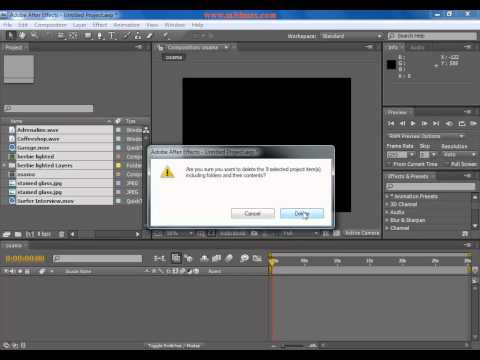480x360 pixels.
Task: Enable Full Screen checkbox
Action: point(447,164)
